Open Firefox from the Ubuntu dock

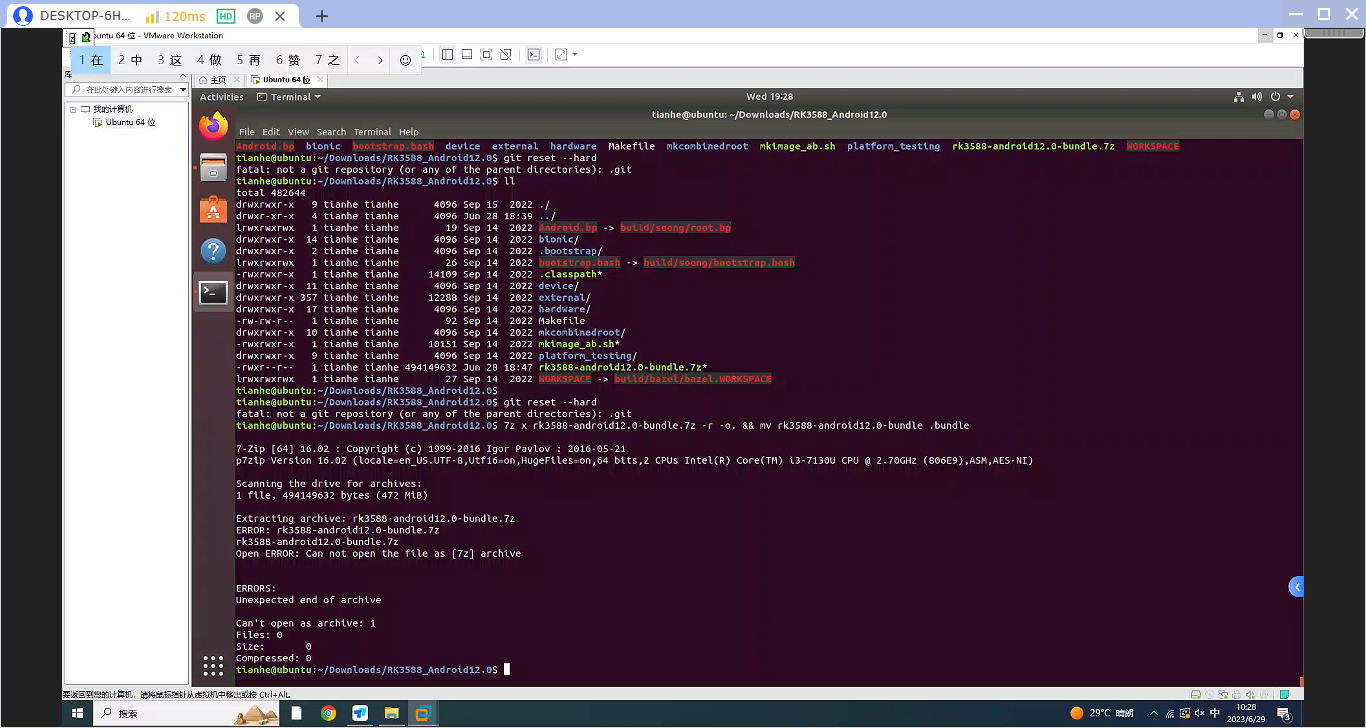(213, 126)
